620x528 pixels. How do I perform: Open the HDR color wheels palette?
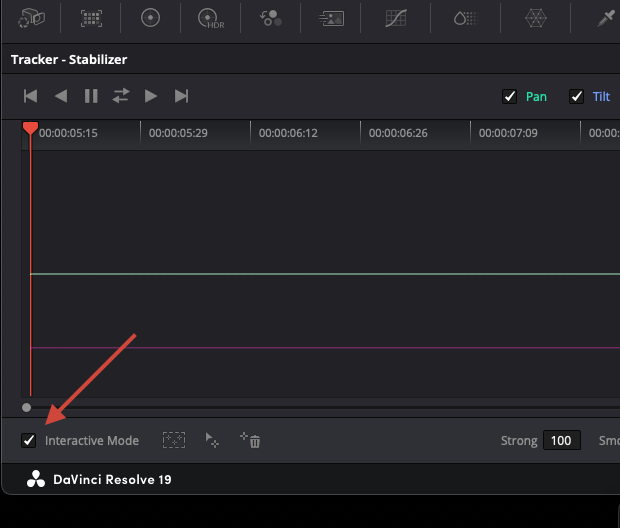click(210, 17)
